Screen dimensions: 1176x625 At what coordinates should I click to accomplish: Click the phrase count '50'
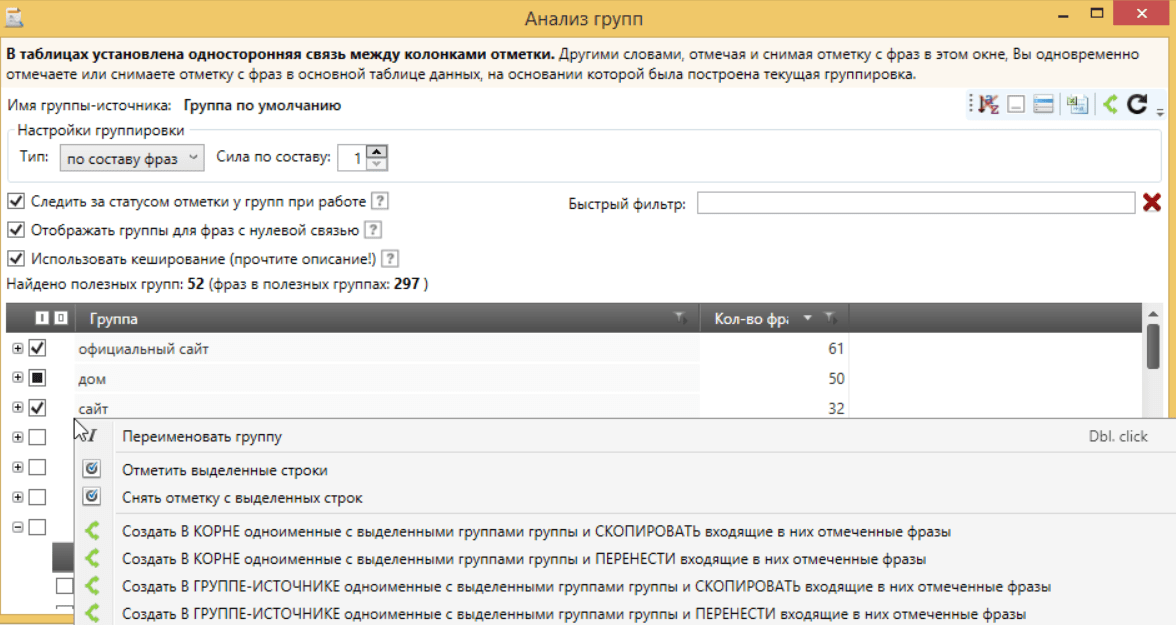click(x=836, y=379)
